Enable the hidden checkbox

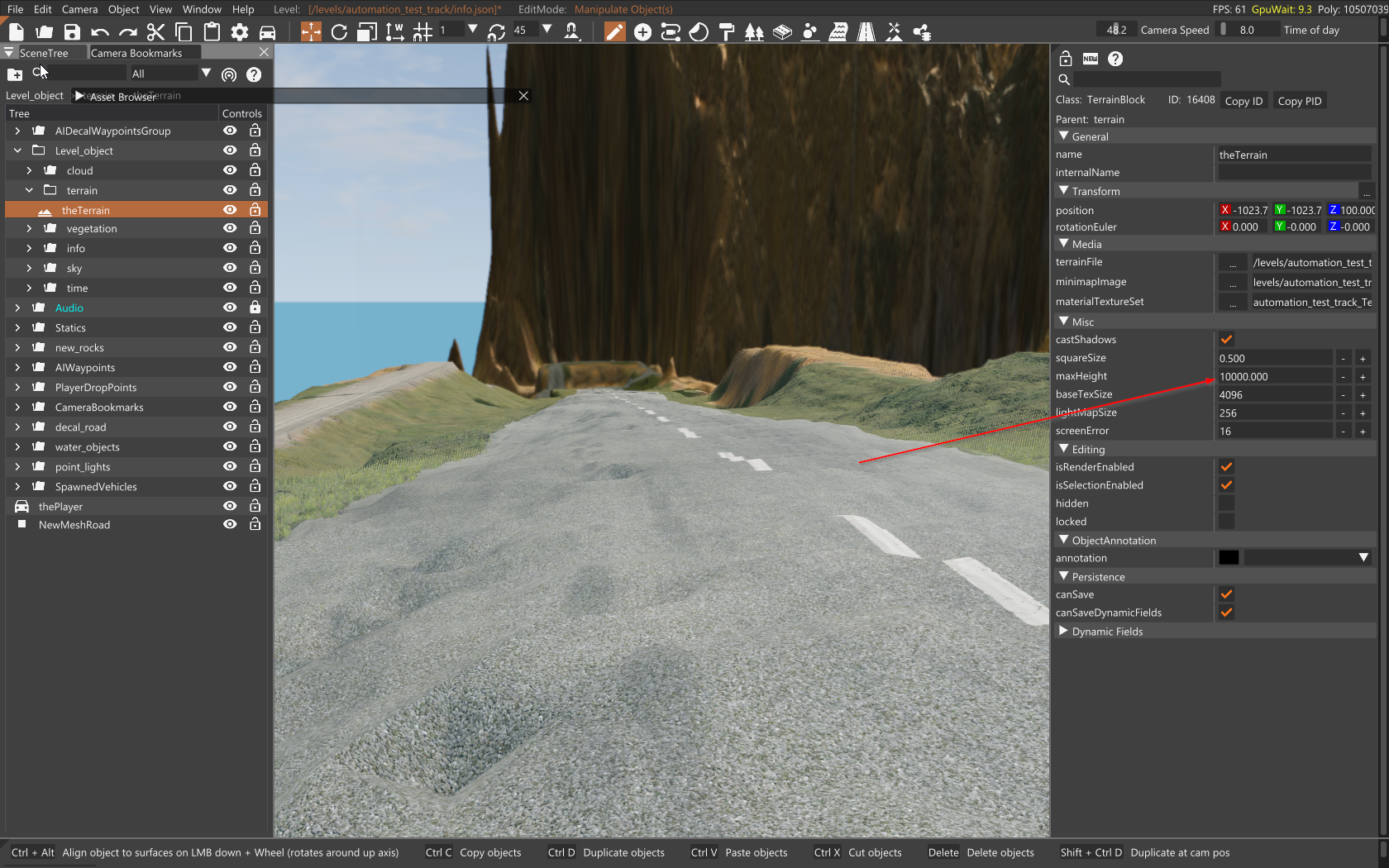point(1226,503)
